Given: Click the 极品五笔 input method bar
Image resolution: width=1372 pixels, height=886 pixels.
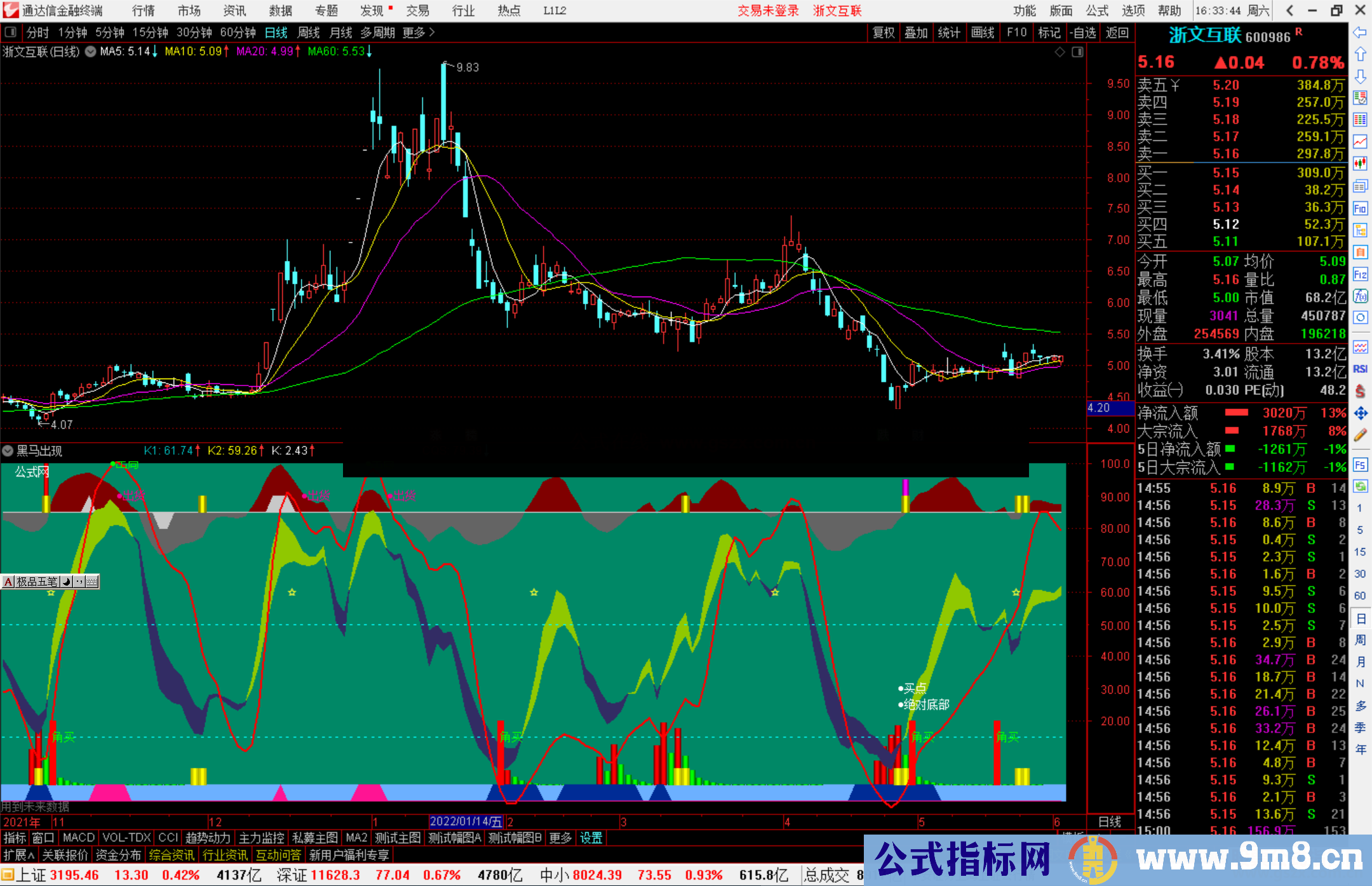Looking at the screenshot, I should coord(37,582).
